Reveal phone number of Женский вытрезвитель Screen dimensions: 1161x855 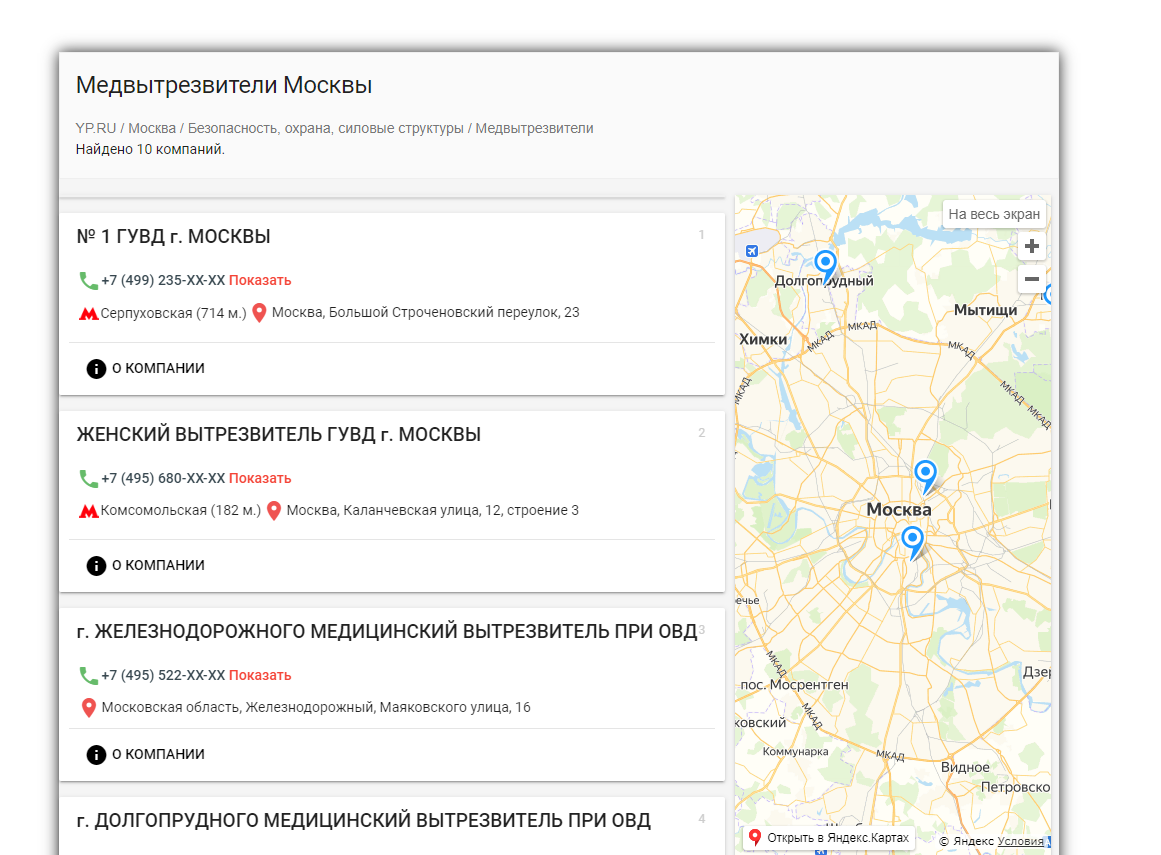coord(260,478)
